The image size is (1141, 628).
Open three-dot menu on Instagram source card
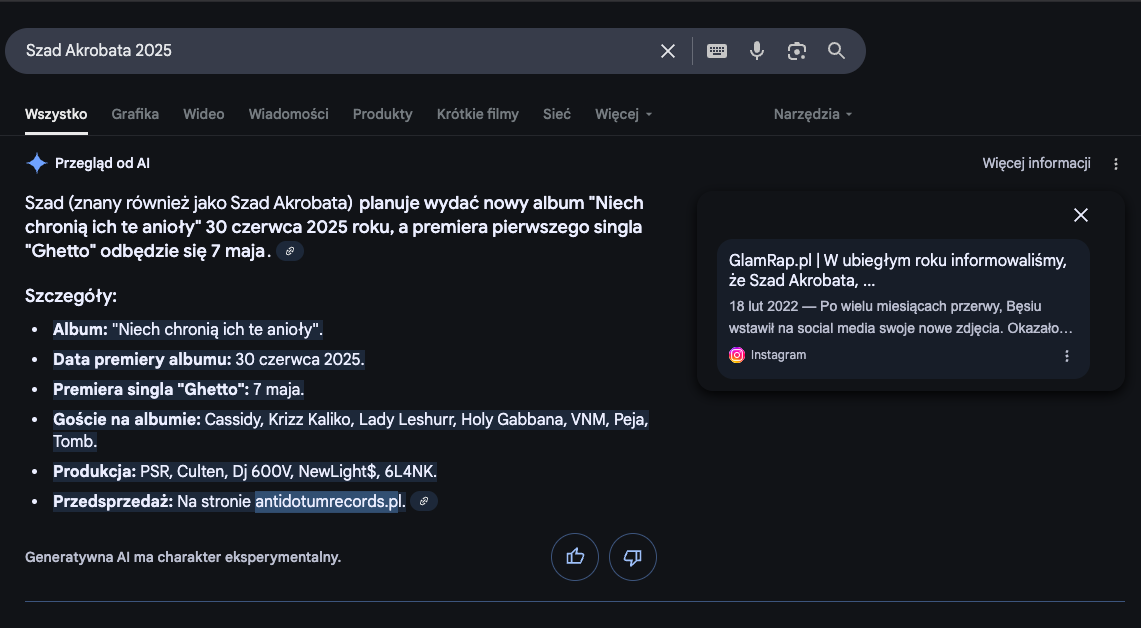pyautogui.click(x=1067, y=356)
